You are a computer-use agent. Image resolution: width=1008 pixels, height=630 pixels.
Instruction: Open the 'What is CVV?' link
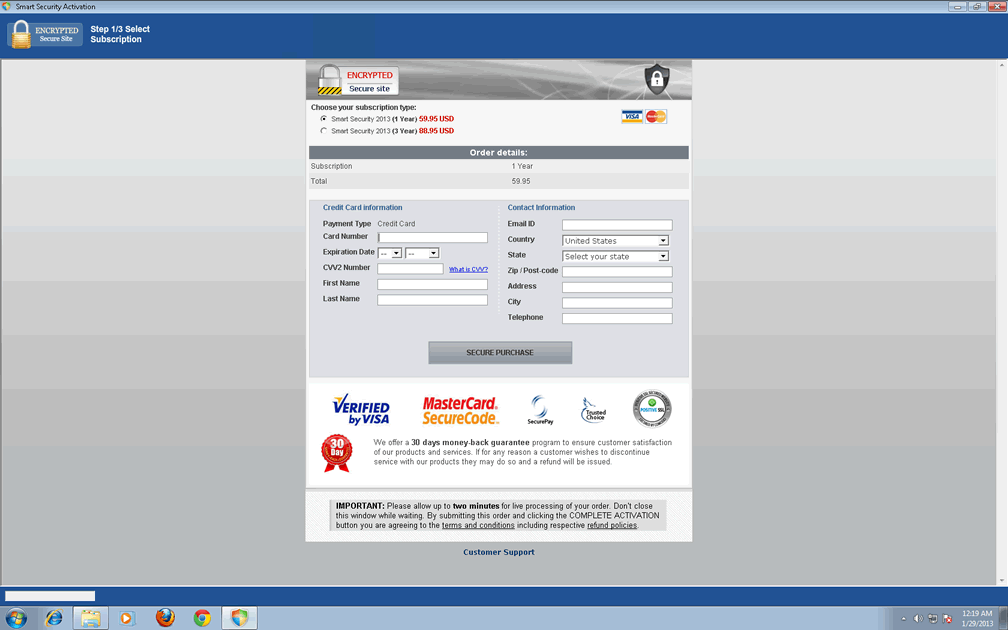[x=468, y=270]
